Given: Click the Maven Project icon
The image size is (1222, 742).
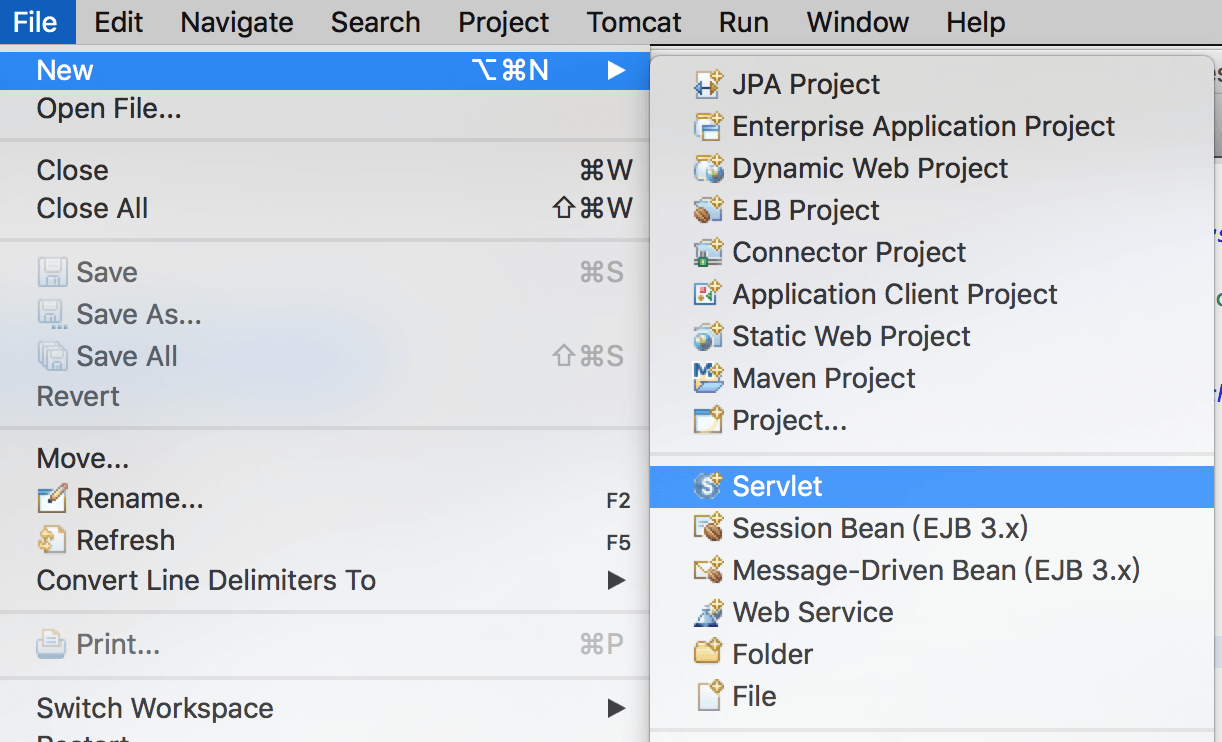Looking at the screenshot, I should click(707, 378).
